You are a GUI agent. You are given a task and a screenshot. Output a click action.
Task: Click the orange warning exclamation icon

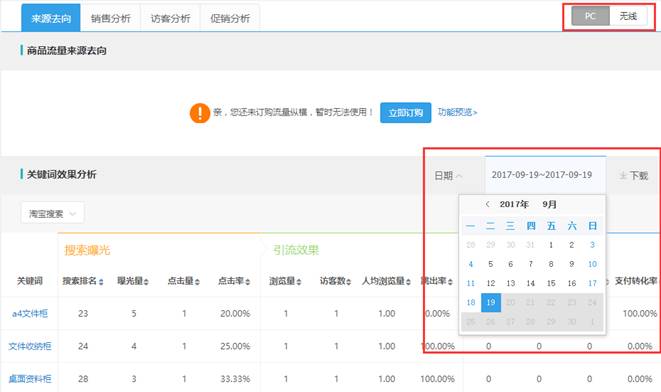point(200,113)
